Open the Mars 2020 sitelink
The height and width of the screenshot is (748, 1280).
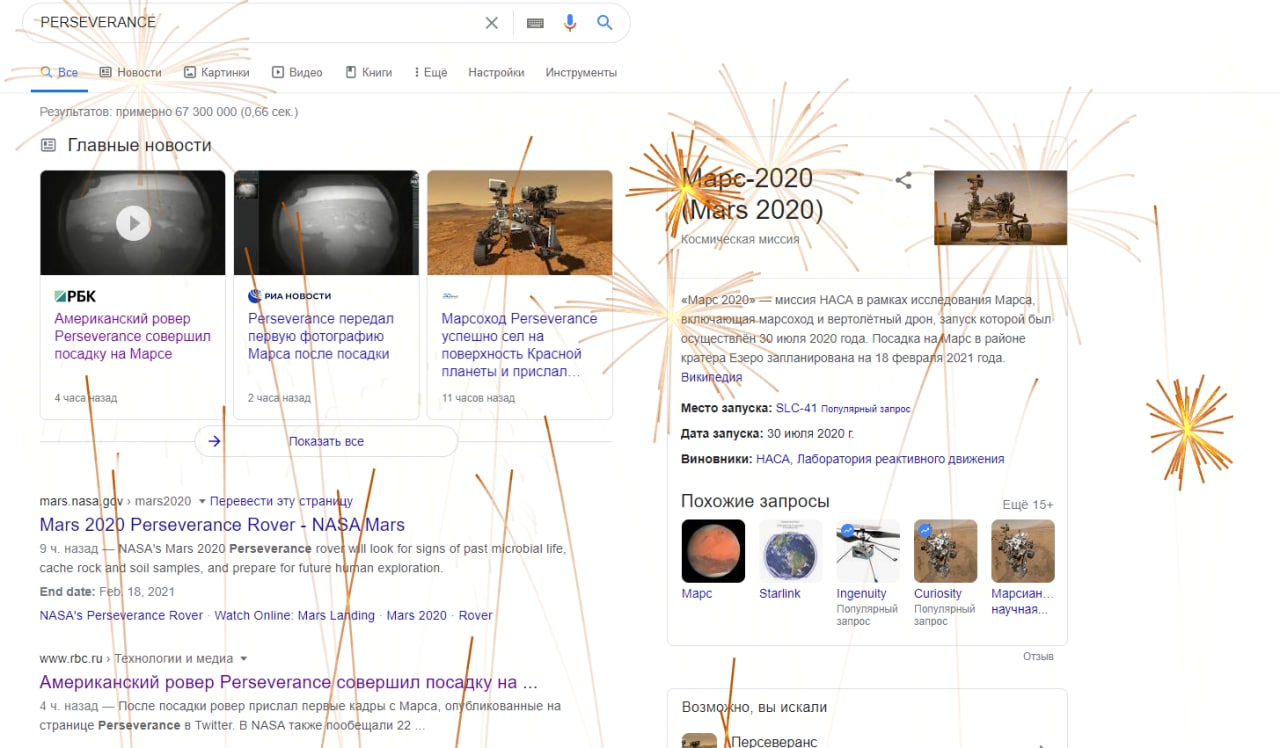(x=416, y=615)
